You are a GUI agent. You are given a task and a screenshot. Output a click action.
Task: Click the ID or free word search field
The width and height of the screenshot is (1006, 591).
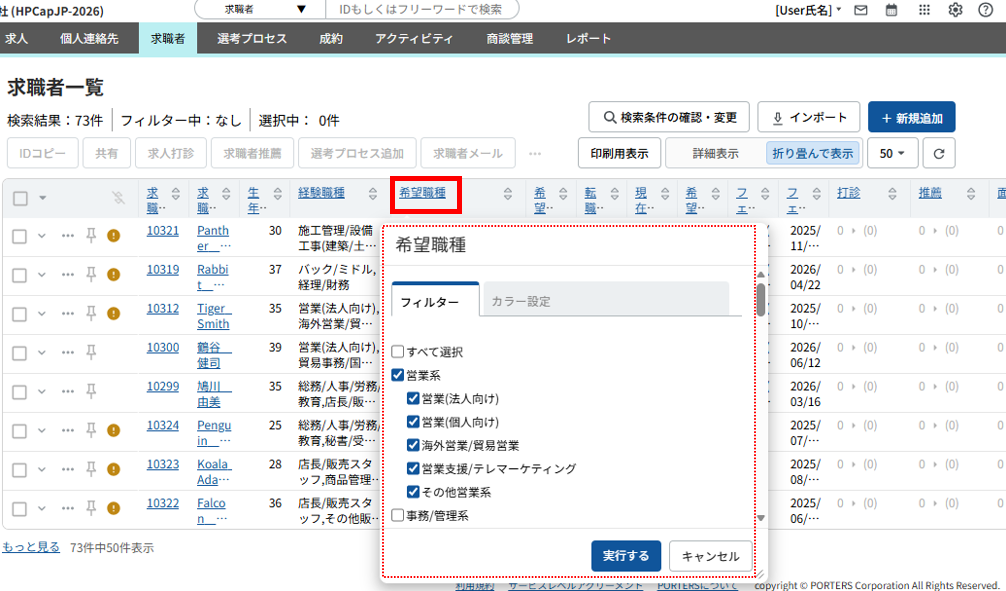tap(420, 9)
